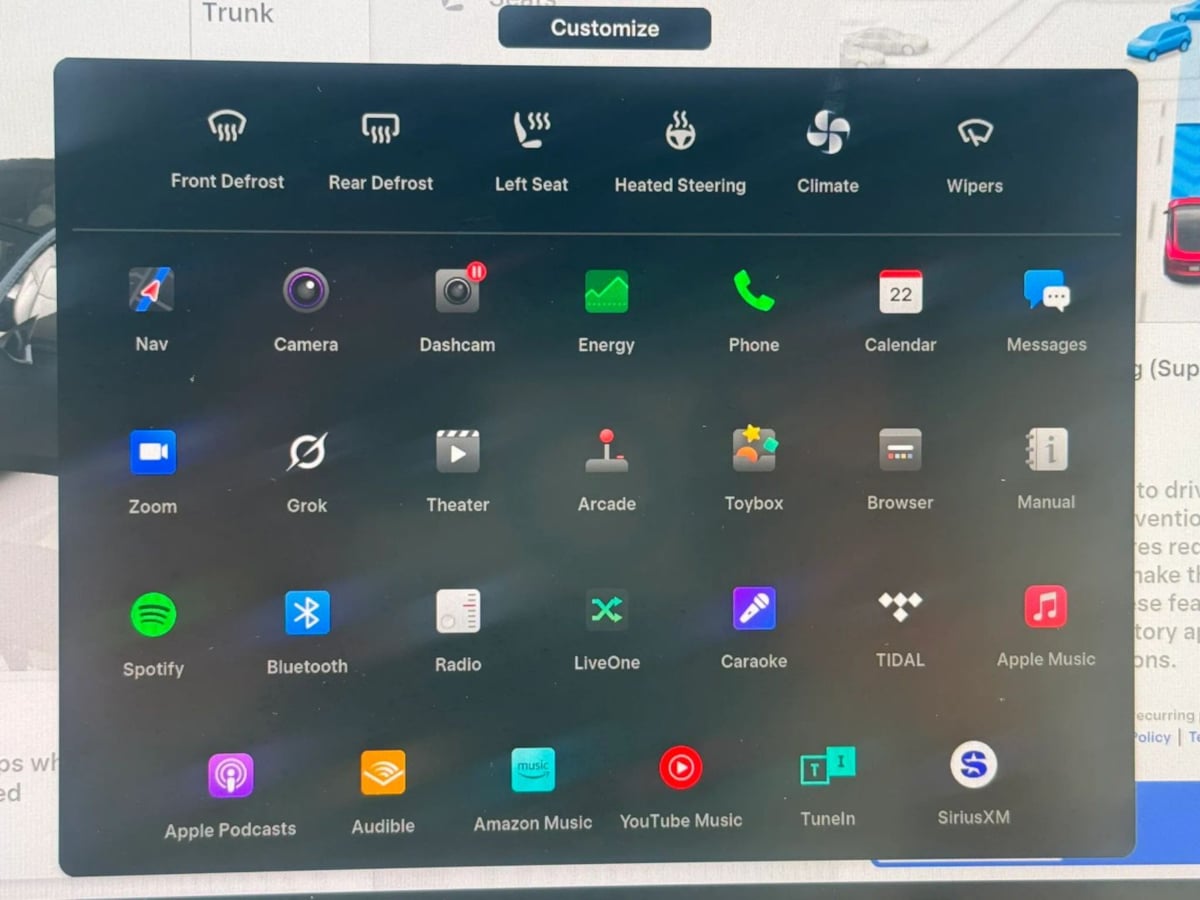
Task: Tap the Customize button
Action: (x=605, y=28)
